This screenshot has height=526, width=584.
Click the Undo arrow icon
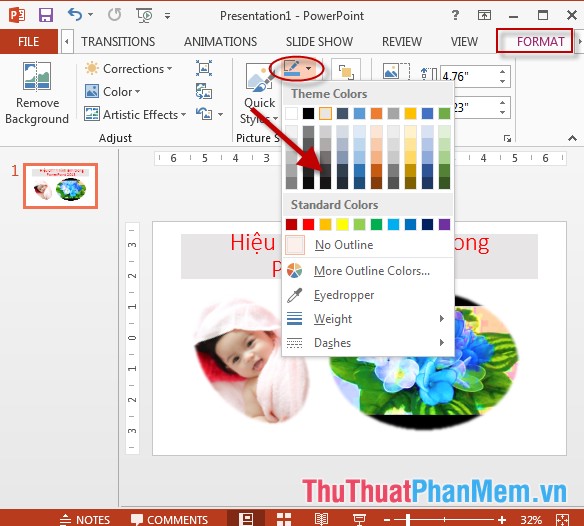point(75,15)
